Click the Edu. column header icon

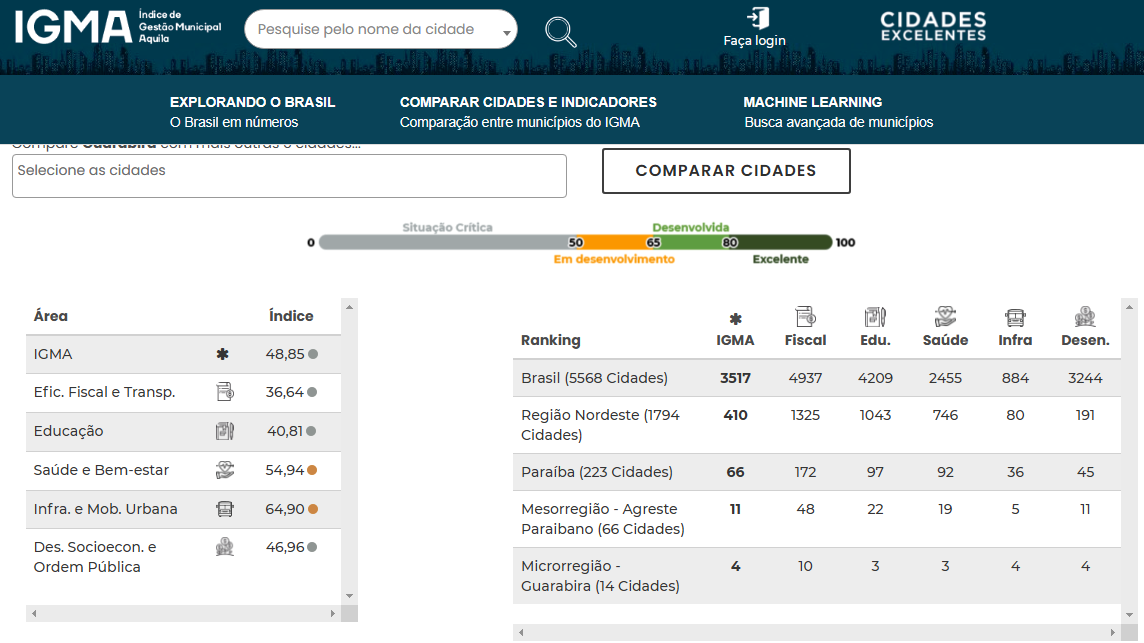[x=875, y=317]
